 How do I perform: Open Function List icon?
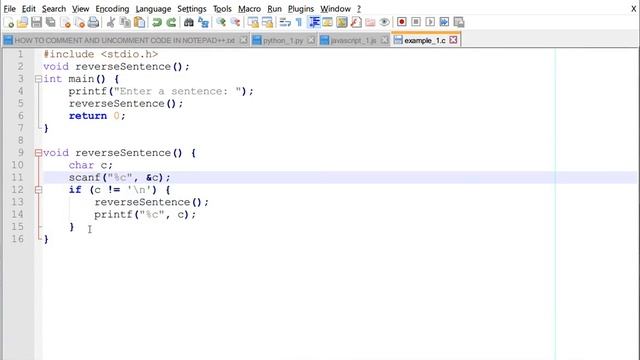(356, 22)
